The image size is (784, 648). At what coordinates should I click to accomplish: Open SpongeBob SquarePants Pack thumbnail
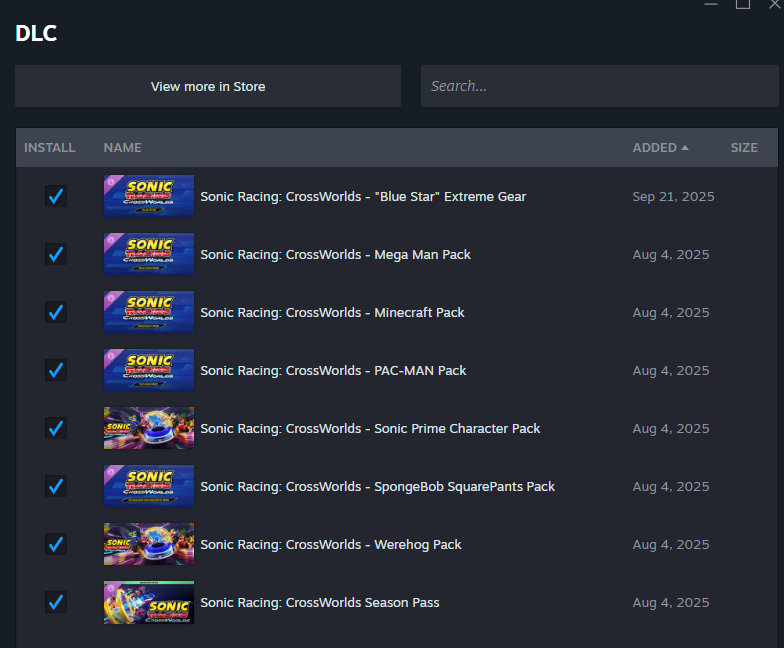[x=149, y=486]
